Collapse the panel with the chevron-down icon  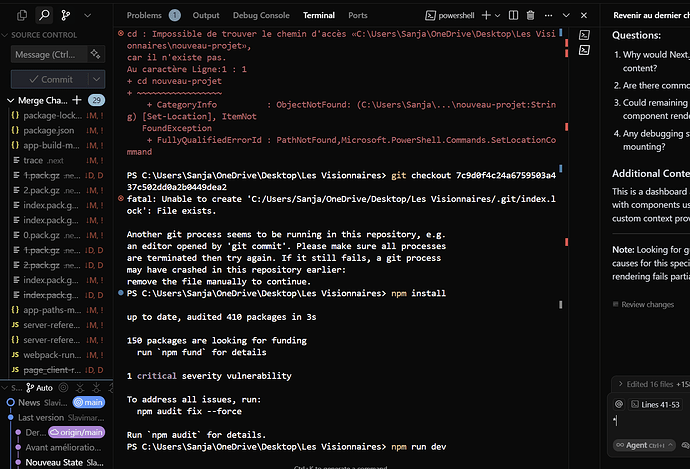tap(566, 15)
